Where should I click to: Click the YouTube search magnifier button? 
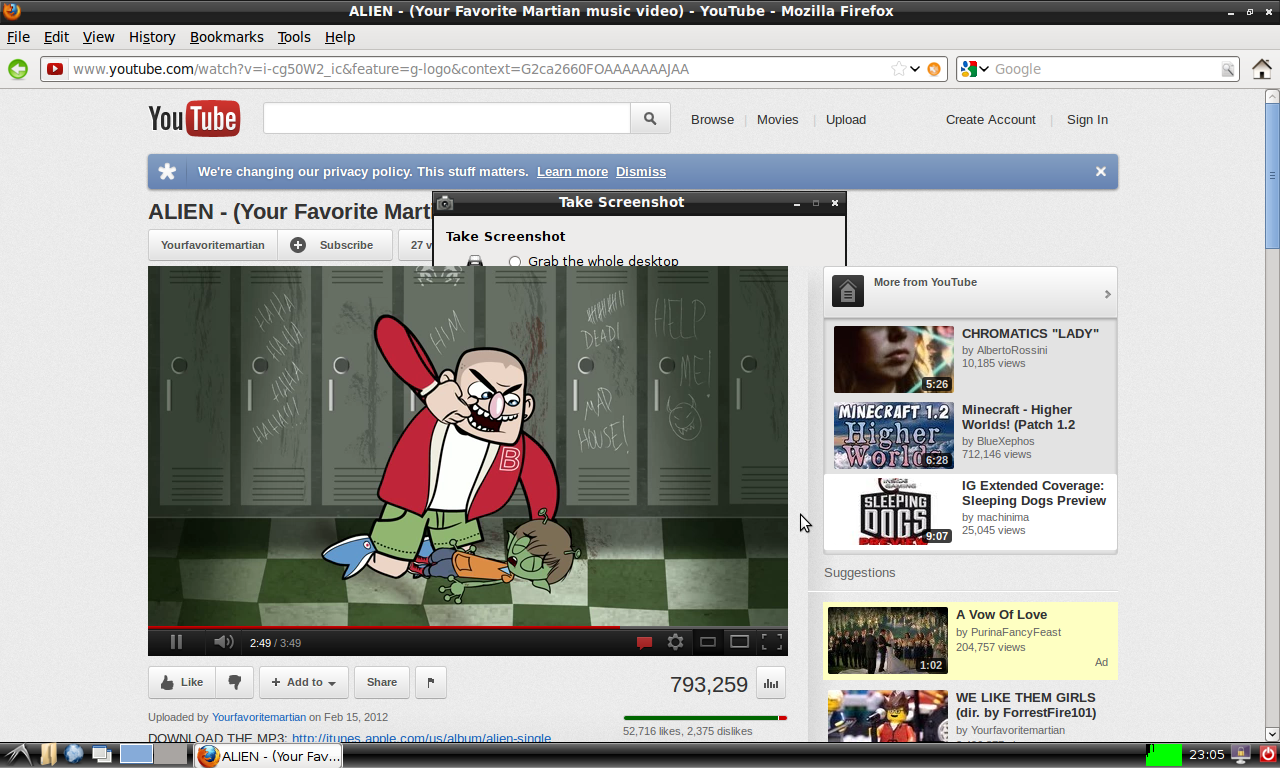[x=650, y=118]
